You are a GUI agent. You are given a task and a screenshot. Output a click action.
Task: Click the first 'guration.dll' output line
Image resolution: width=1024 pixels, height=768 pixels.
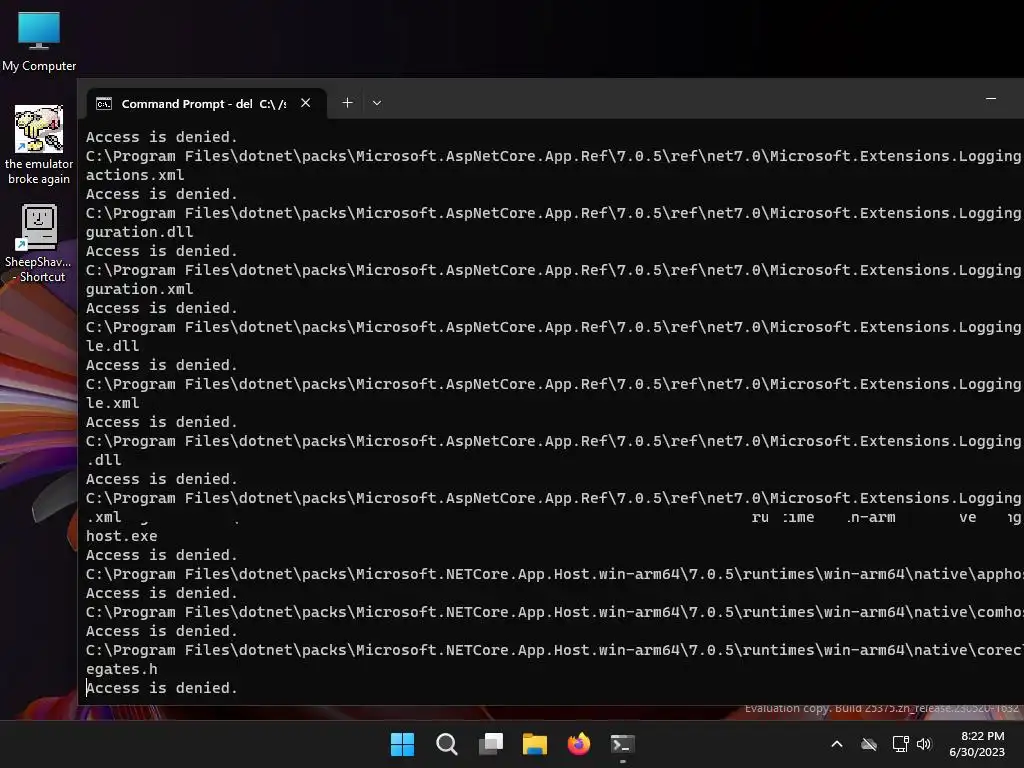(140, 232)
